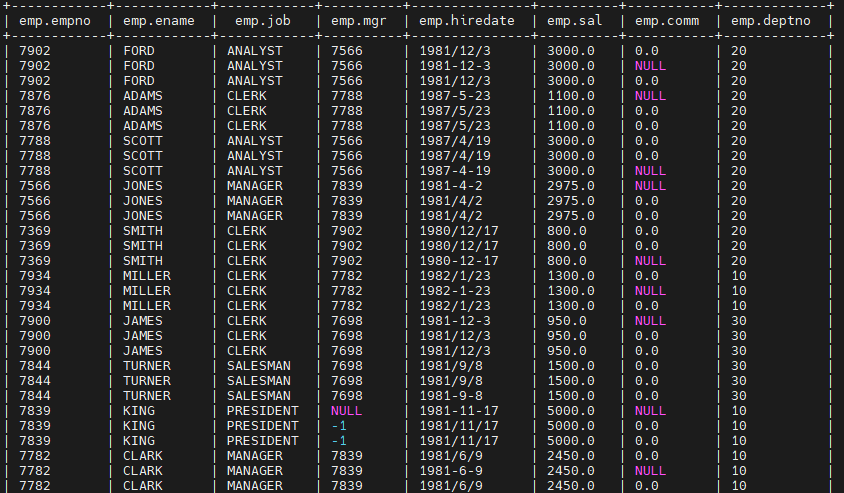Click the magenta NULL in KING's mgr column
This screenshot has height=493, width=844.
347,411
